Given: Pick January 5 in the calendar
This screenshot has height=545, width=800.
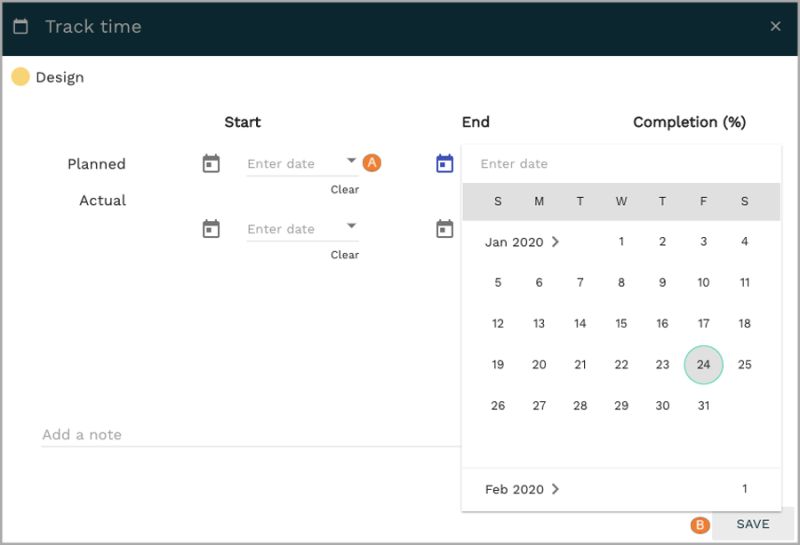Looking at the screenshot, I should click(498, 282).
